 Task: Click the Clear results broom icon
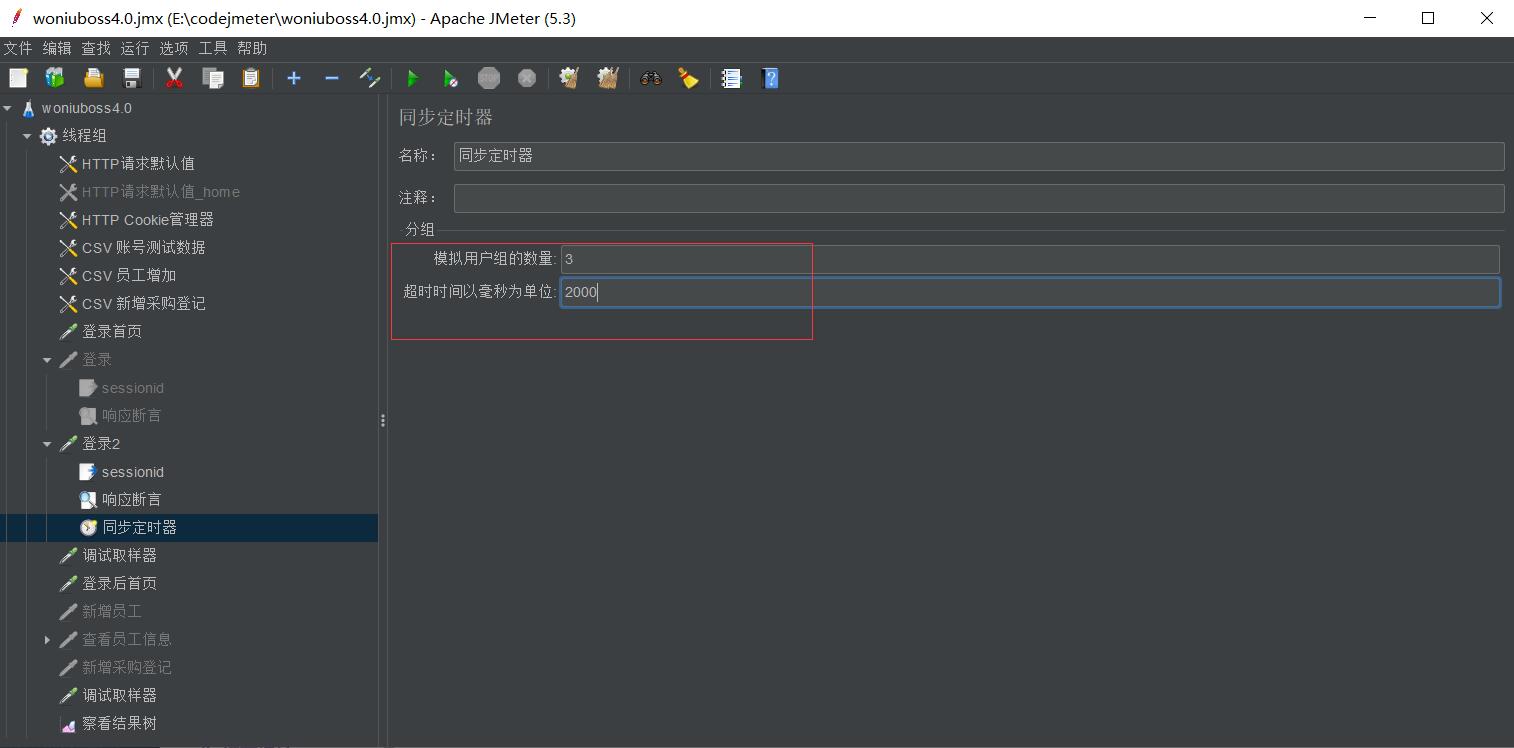click(570, 78)
